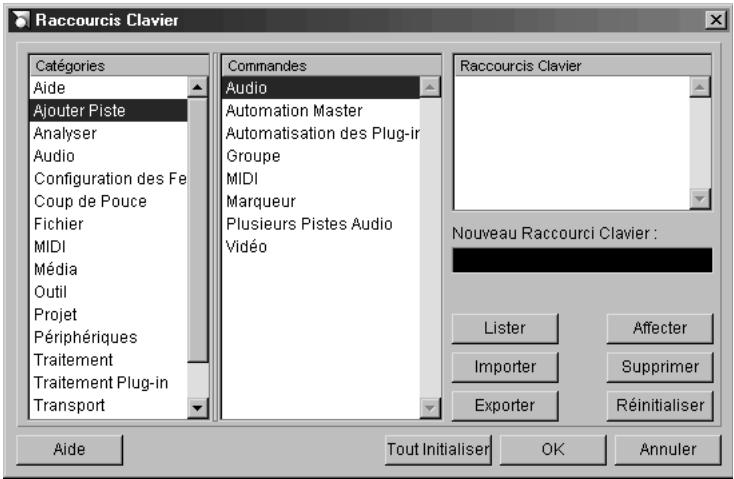Click the Commandes column header
Image resolution: width=734 pixels, height=479 pixels.
331,66
